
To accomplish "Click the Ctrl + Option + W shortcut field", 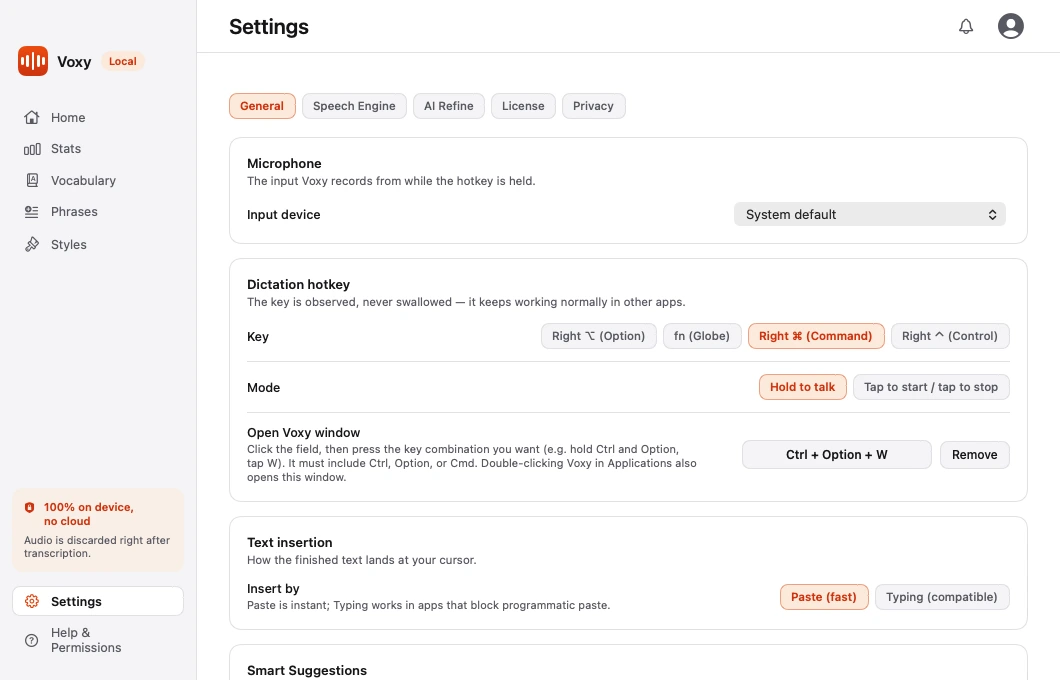I will [837, 455].
